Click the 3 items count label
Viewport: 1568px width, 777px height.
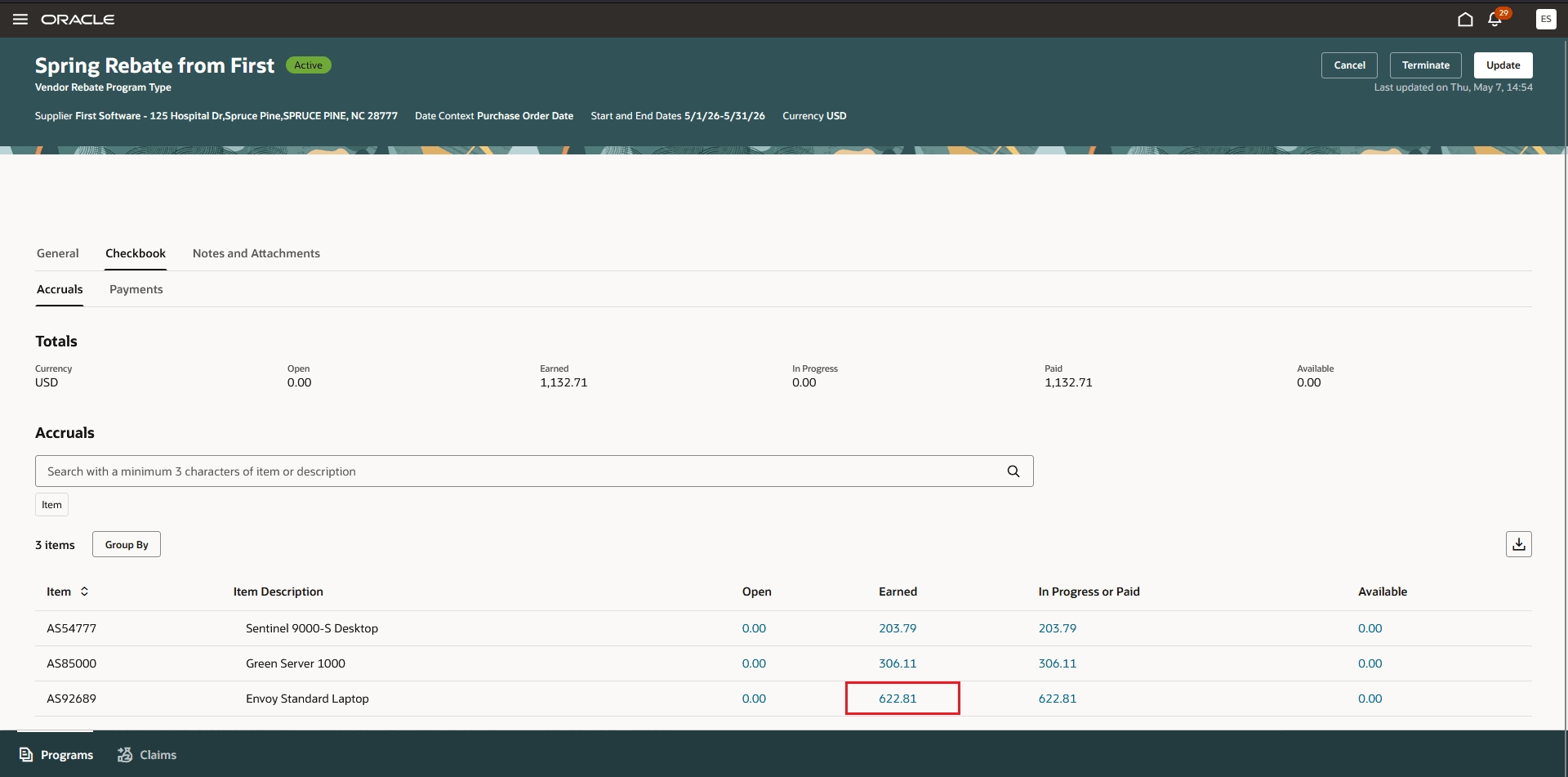pos(55,545)
